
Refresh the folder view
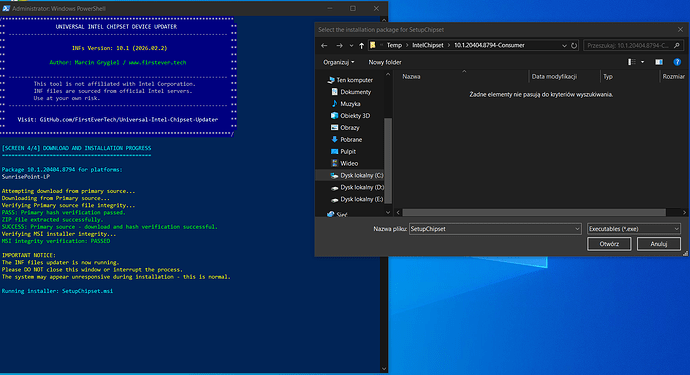[574, 45]
